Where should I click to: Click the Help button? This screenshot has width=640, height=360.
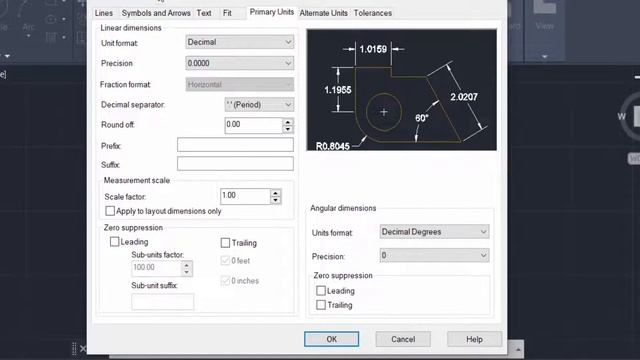474,339
